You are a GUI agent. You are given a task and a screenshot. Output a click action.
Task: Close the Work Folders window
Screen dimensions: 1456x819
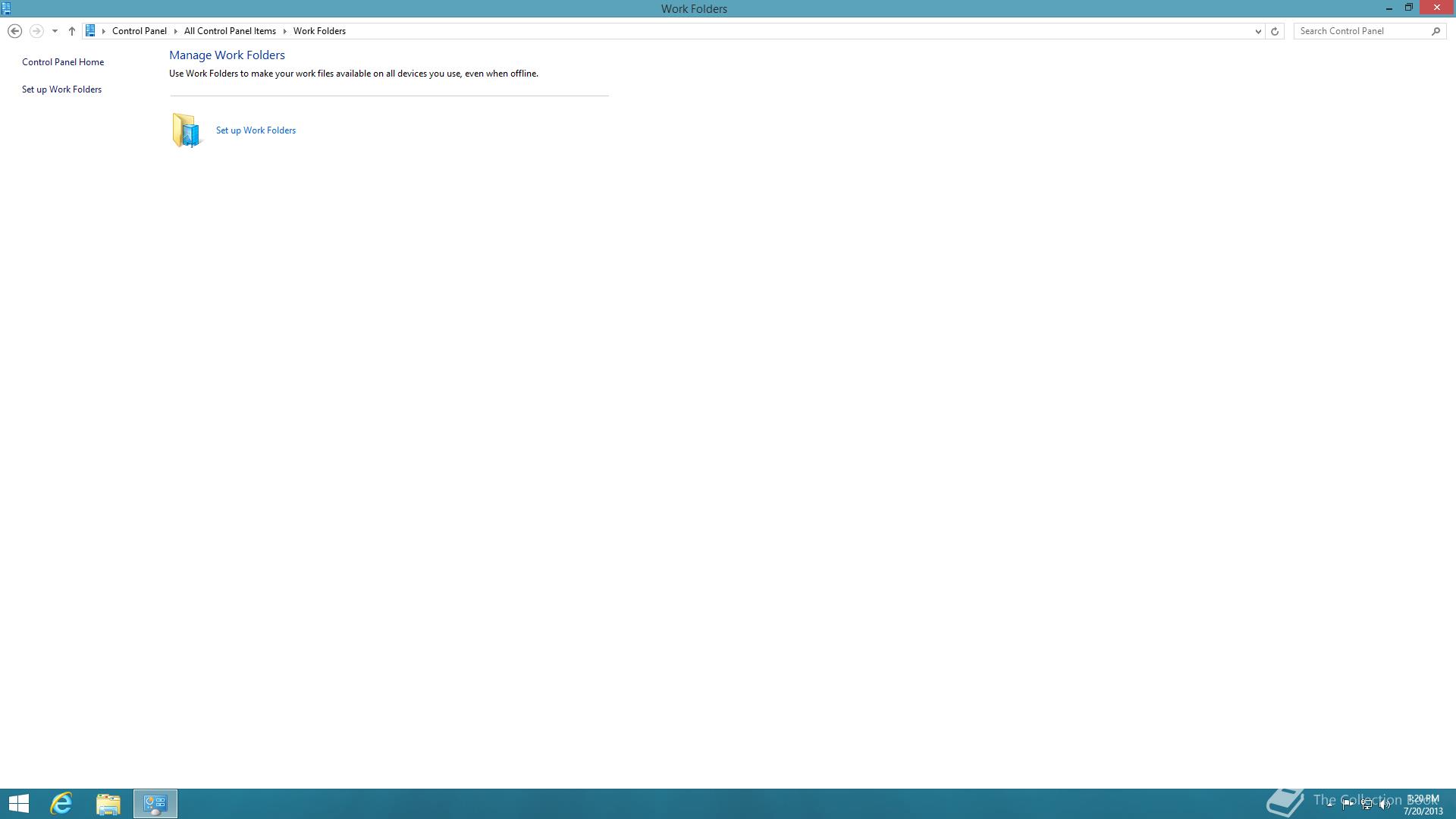coord(1437,8)
